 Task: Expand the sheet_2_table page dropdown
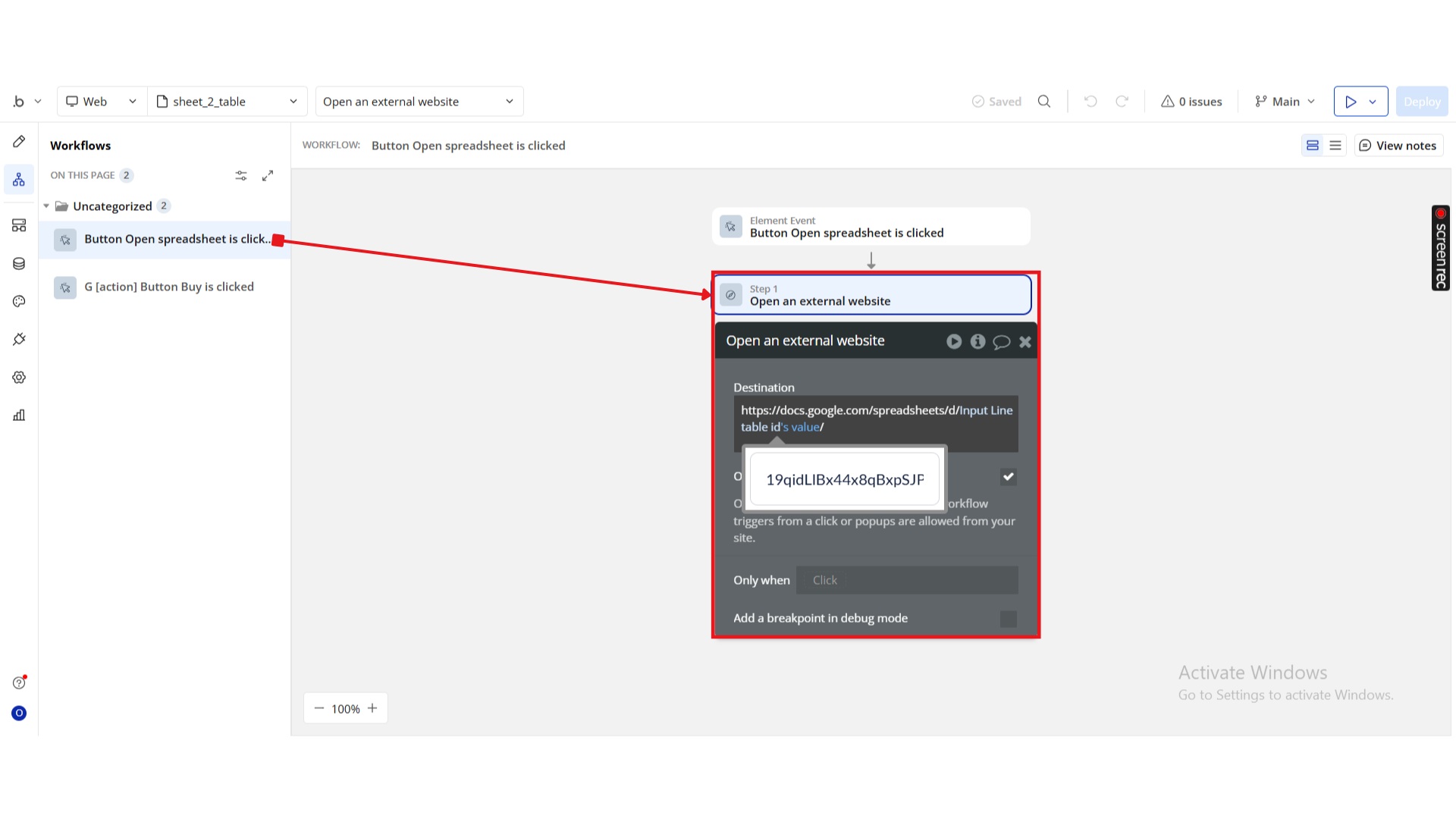click(x=227, y=102)
